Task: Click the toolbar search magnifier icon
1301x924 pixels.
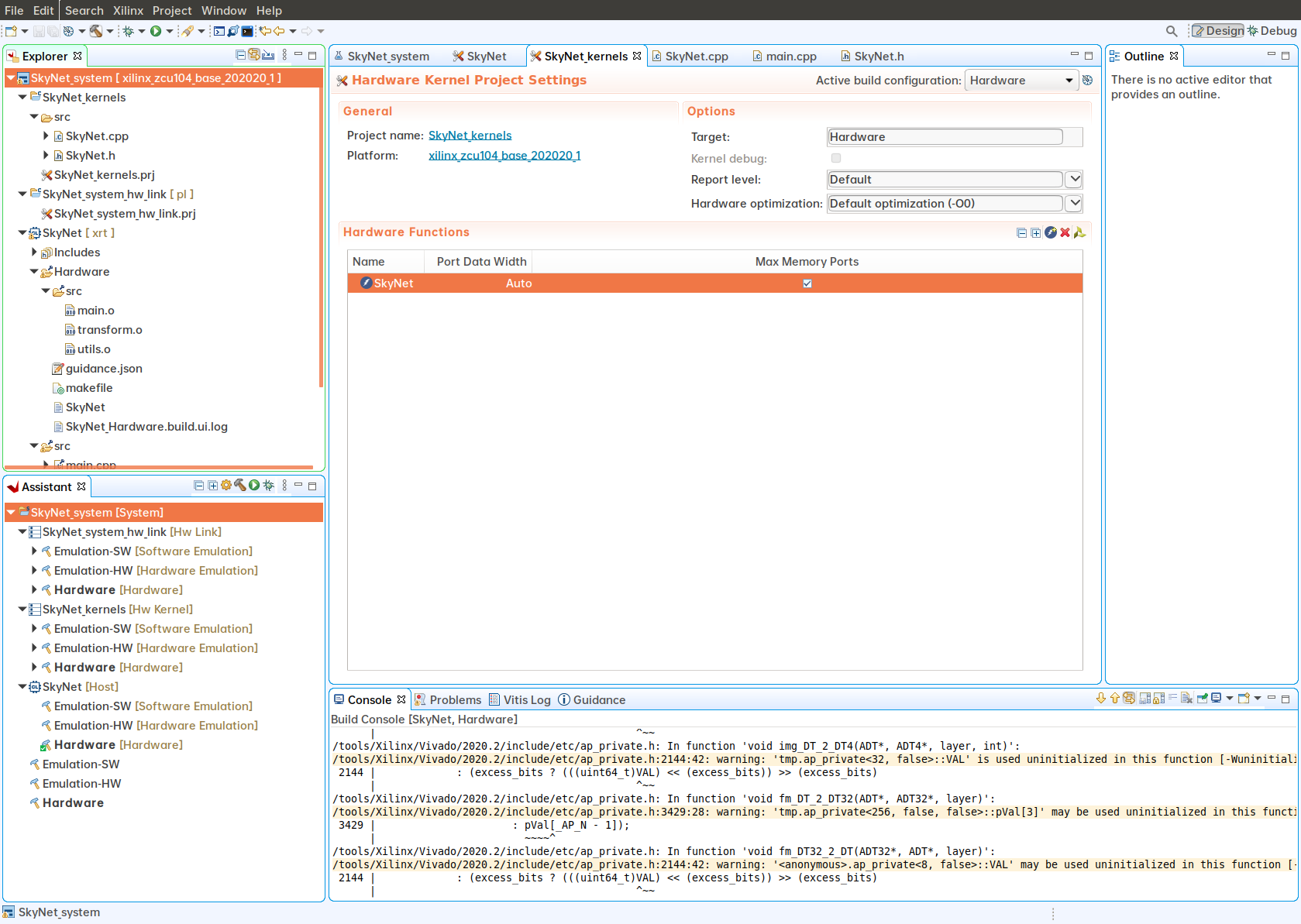Action: [1172, 31]
